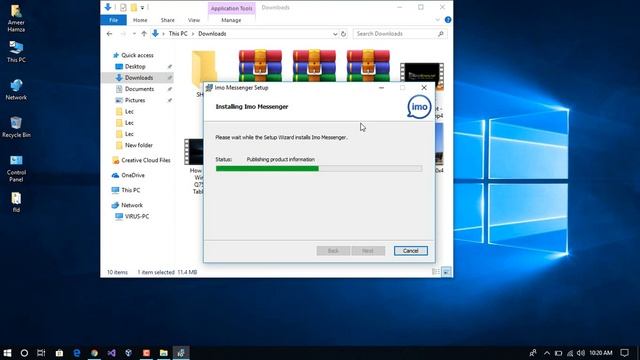Open Cortana search circle on taskbar

point(24,353)
